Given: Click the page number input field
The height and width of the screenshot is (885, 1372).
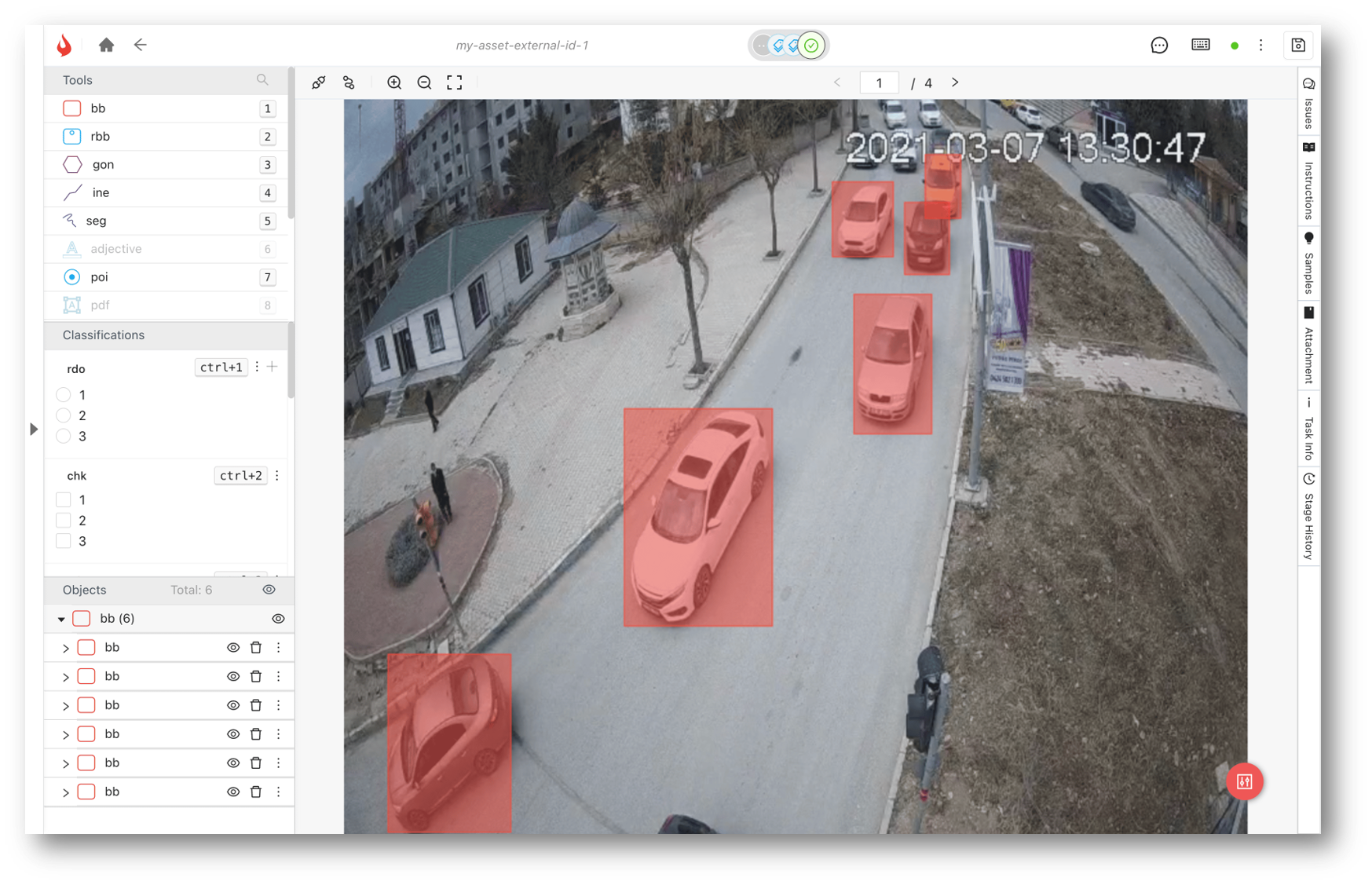Looking at the screenshot, I should (879, 82).
